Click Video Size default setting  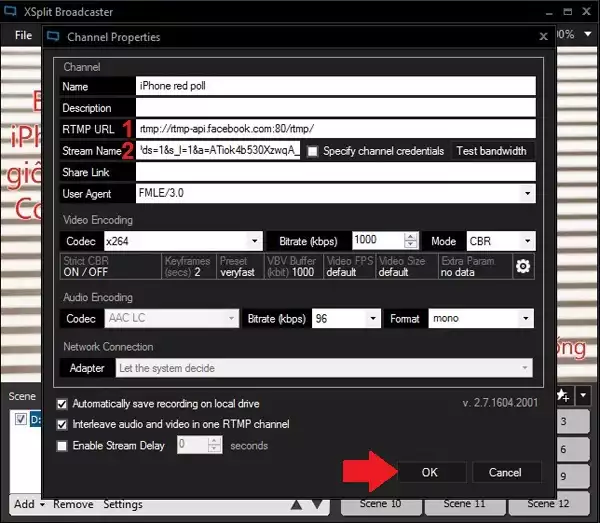[x=407, y=266]
